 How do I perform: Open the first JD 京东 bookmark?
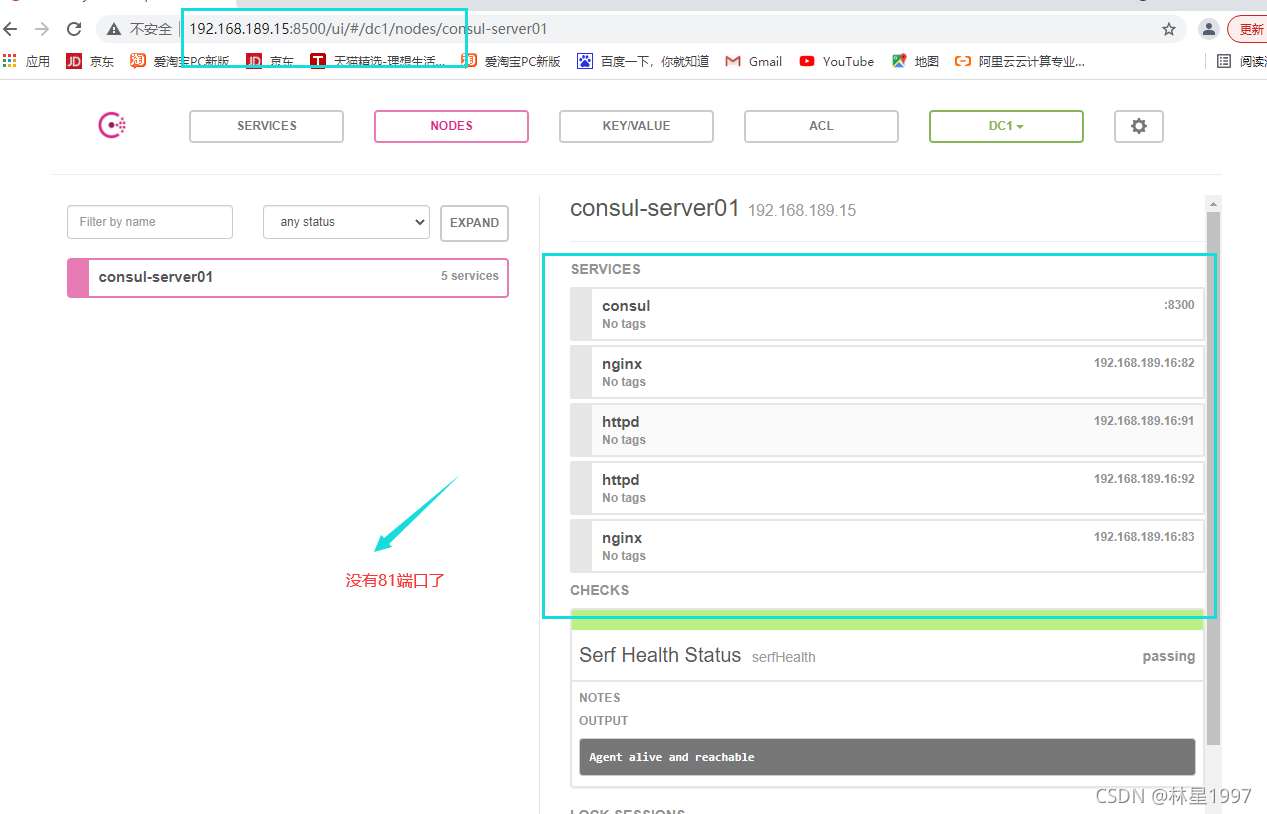click(90, 61)
